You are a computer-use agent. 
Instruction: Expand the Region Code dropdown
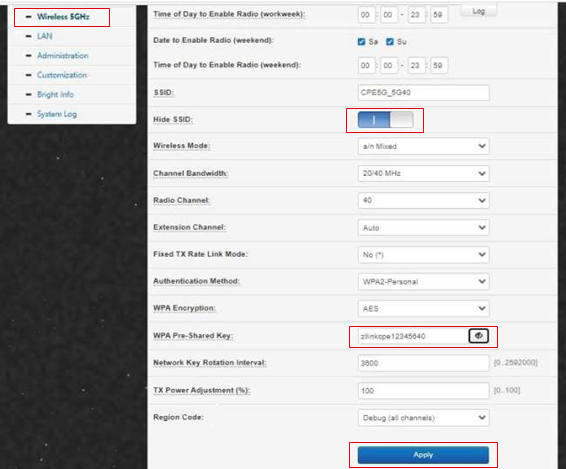[423, 418]
